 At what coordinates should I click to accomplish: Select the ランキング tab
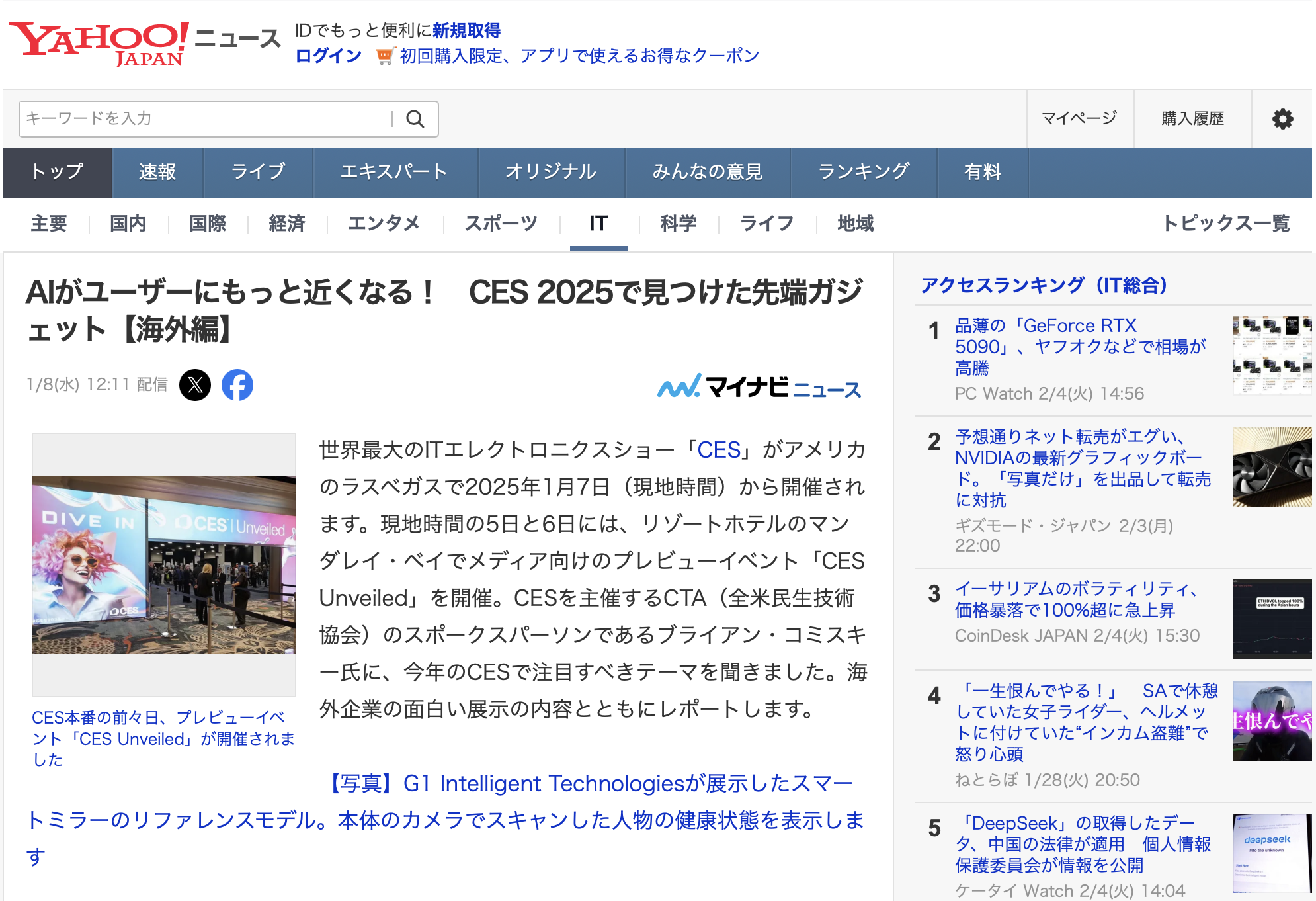864,173
